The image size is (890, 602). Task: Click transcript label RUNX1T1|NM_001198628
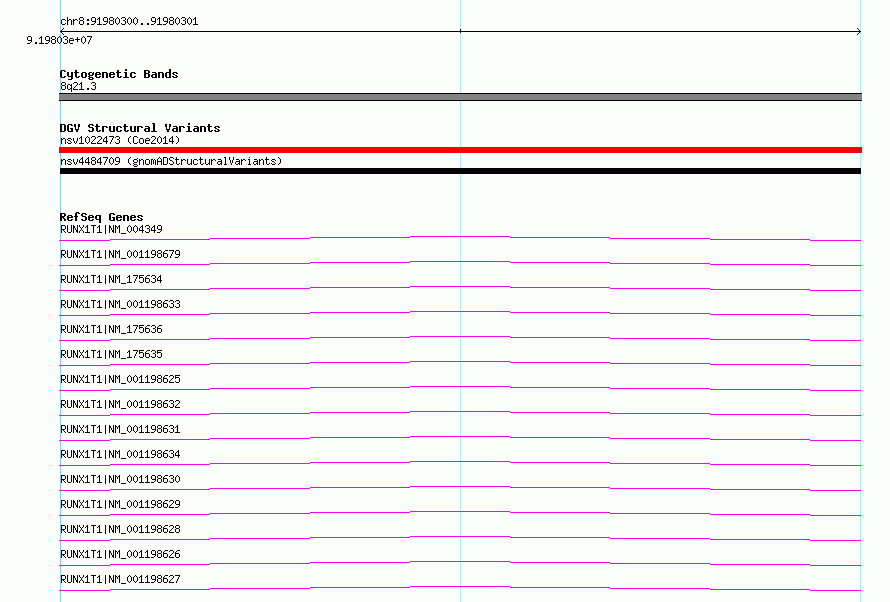click(x=120, y=529)
